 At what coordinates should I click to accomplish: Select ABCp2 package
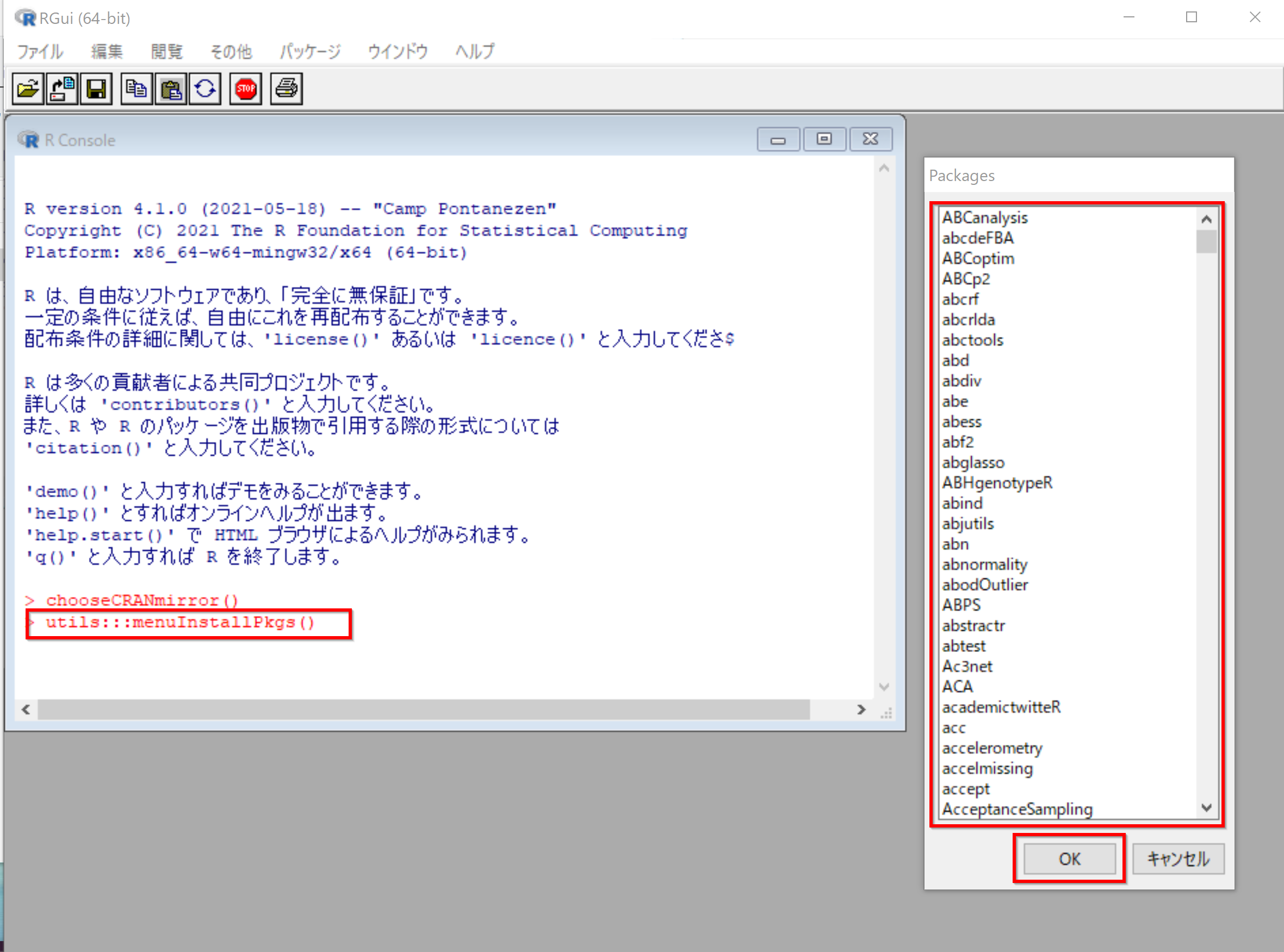pos(1068,279)
